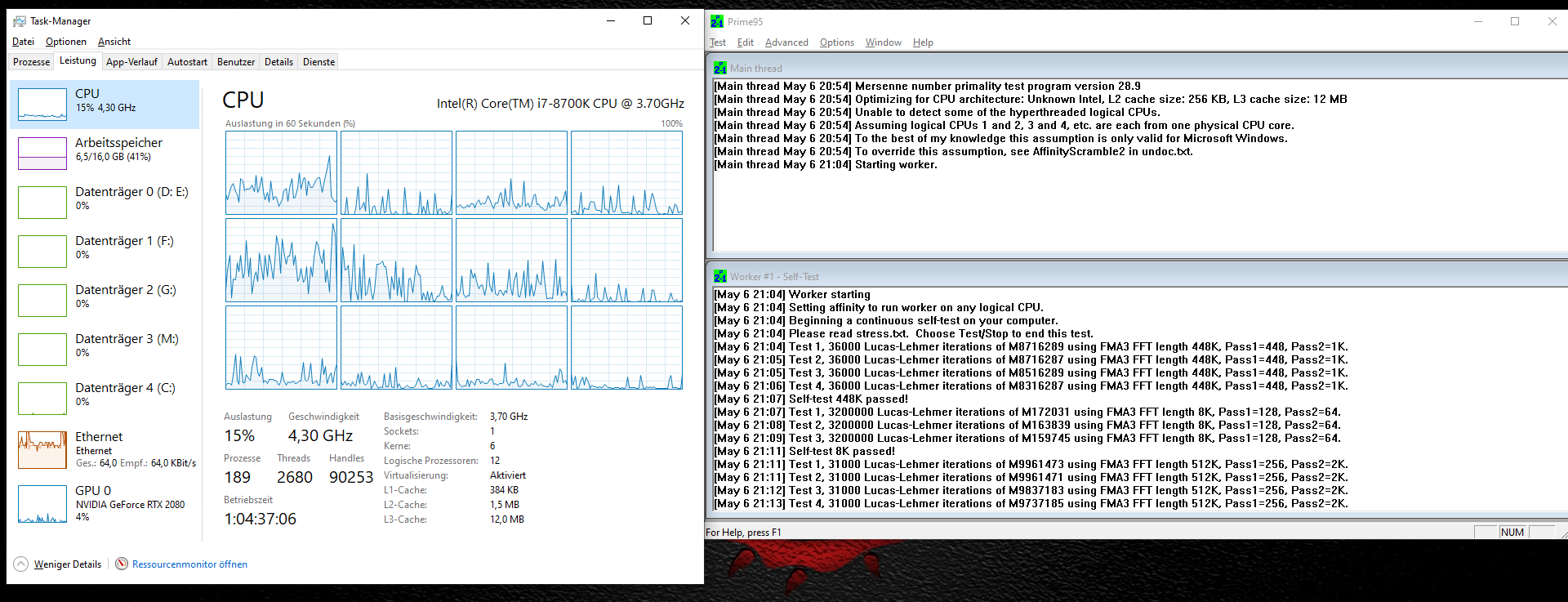The height and width of the screenshot is (602, 1568).
Task: Select the CPU performance entry in sidebar
Action: pos(105,105)
